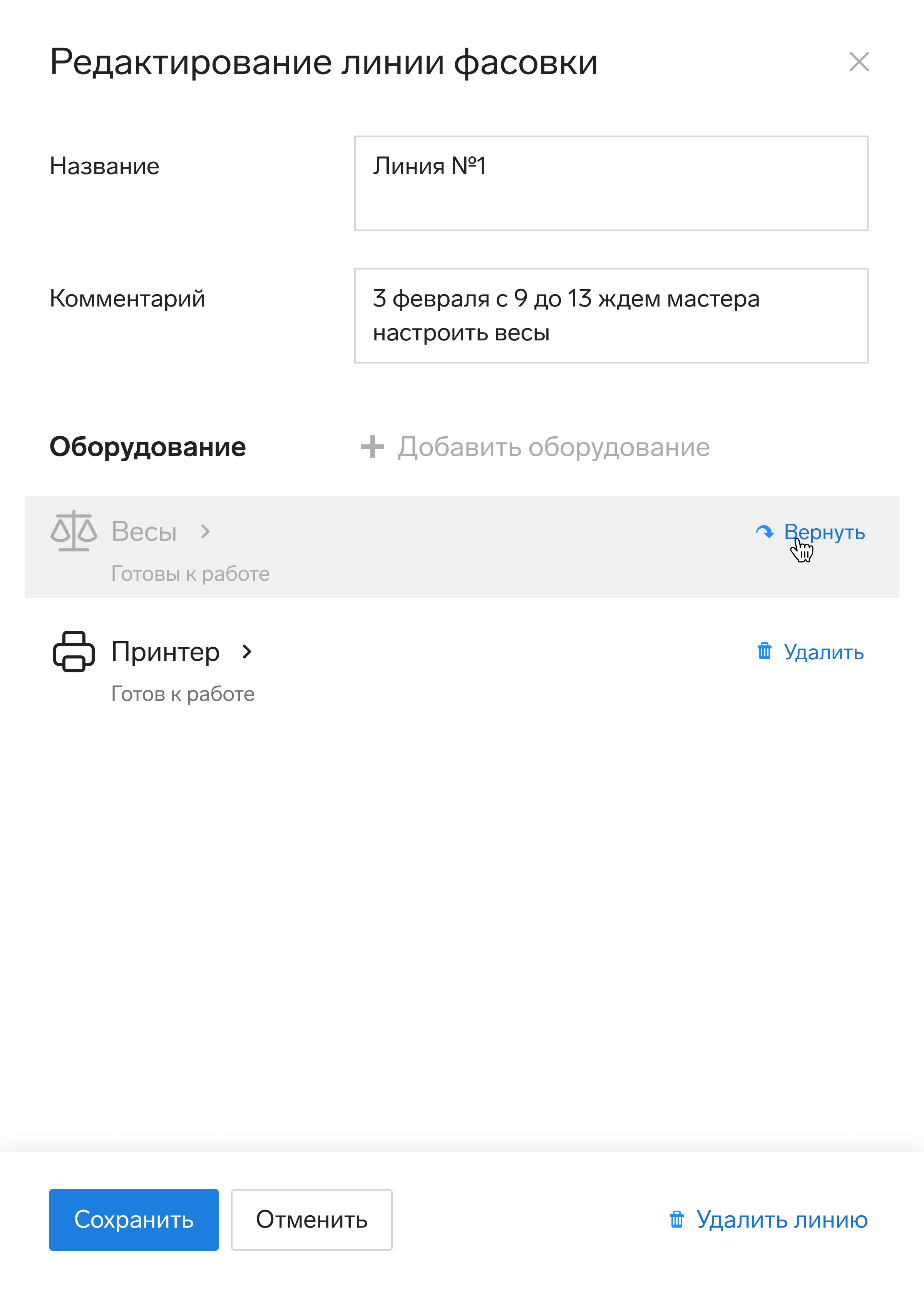Image resolution: width=924 pixels, height=1300 pixels.
Task: Expand the Весы chevron arrow
Action: point(205,531)
